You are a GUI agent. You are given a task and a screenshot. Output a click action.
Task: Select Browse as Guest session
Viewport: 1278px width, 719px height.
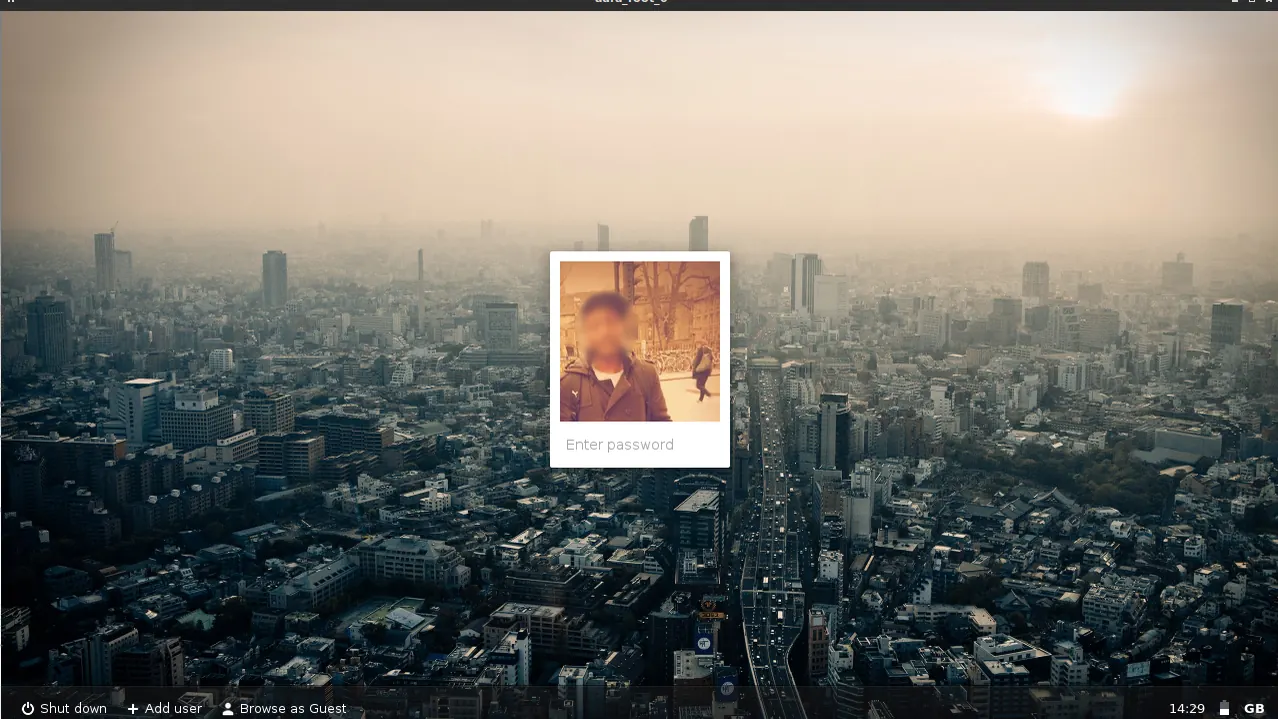click(x=284, y=708)
